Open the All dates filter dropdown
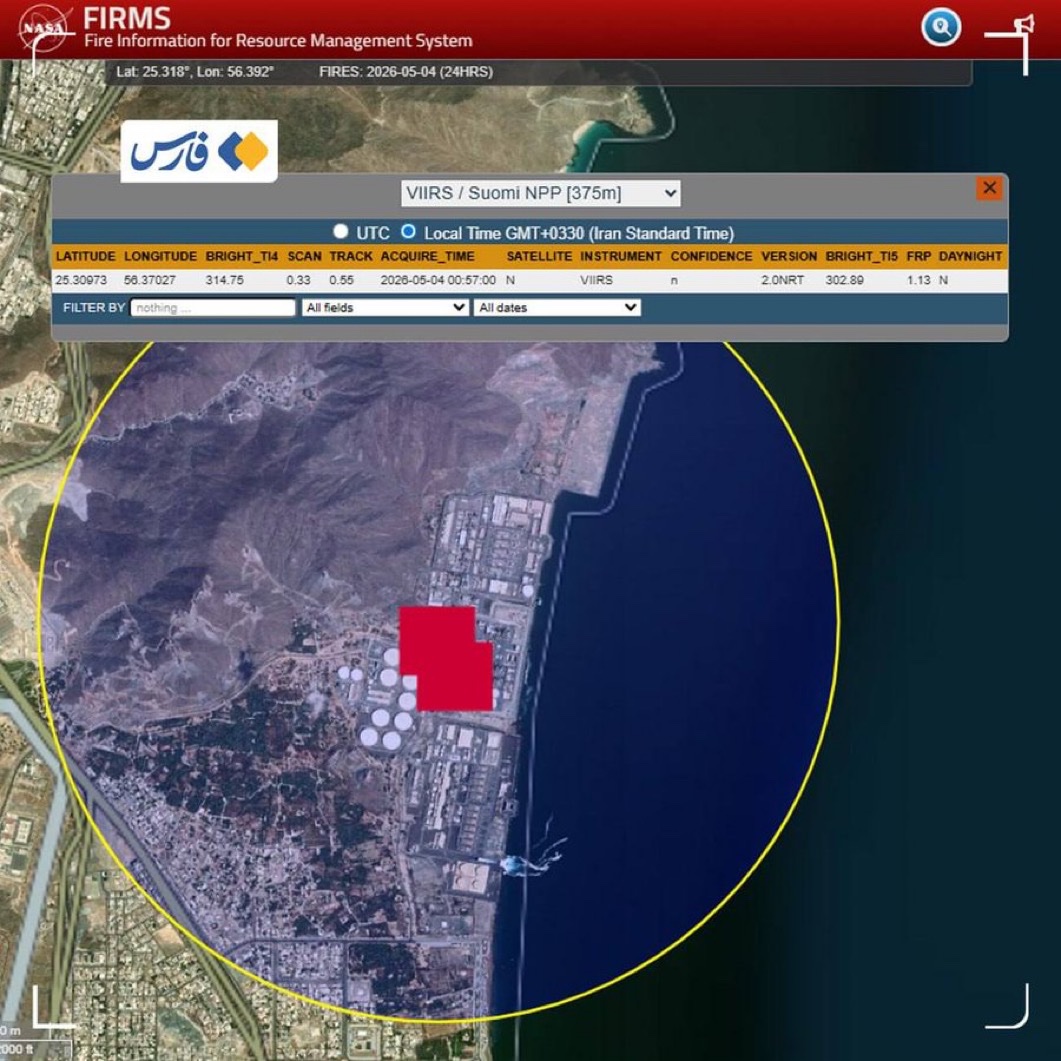 pos(557,307)
